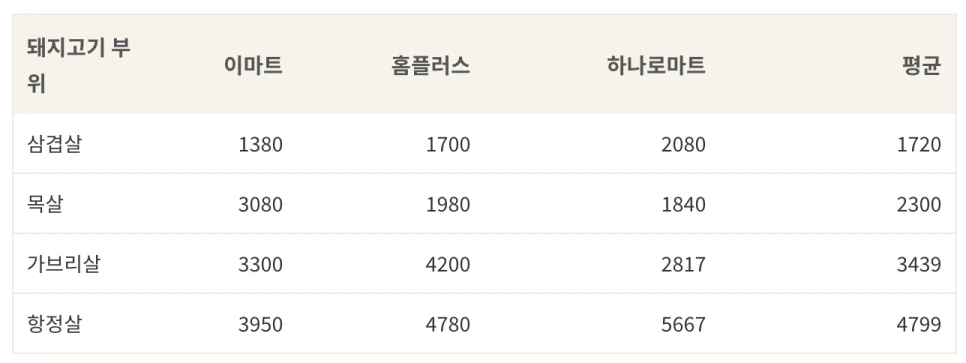Viewport: 966px width, 363px height.
Task: Select the 하나로마트 column header
Action: (x=656, y=65)
